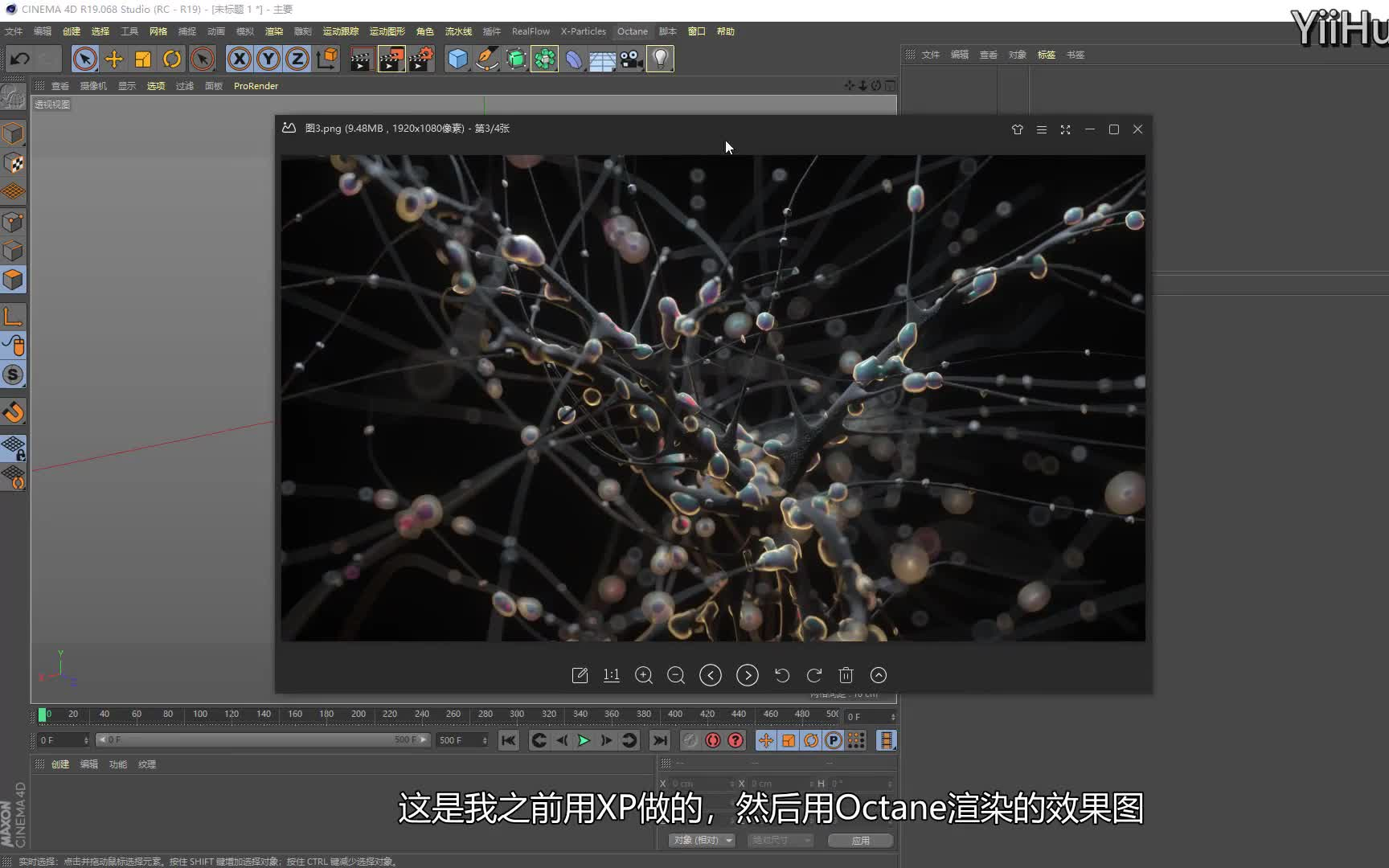
Task: Click the Cube primitive icon to add a cube
Action: point(457,59)
